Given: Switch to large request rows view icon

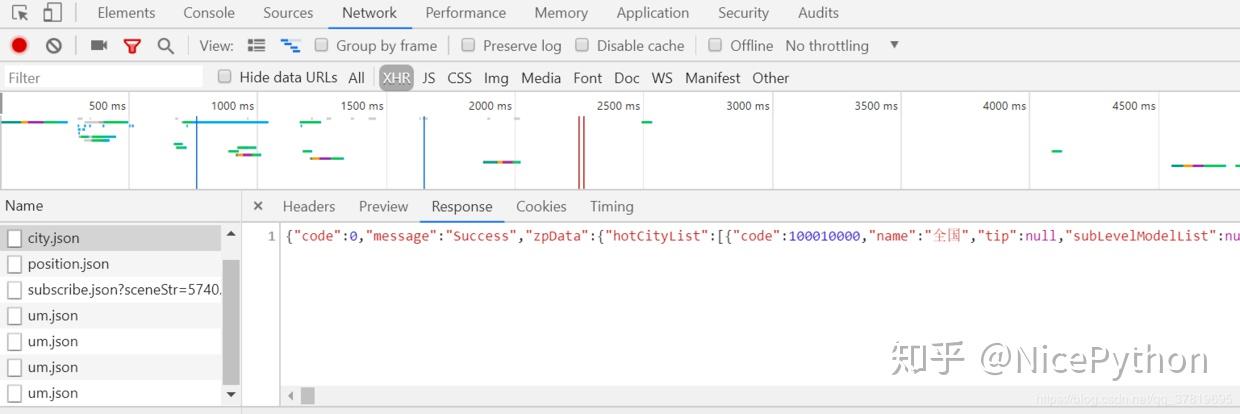Looking at the screenshot, I should [x=257, y=45].
